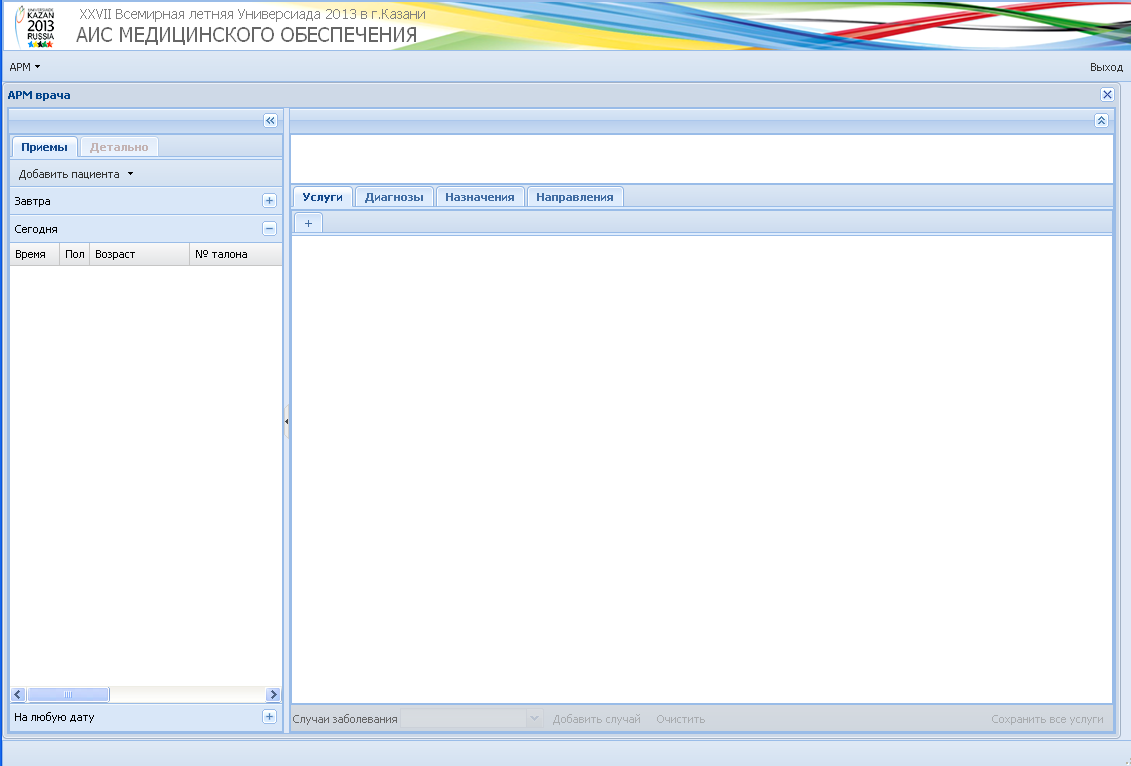Switch to the Приемы tab
This screenshot has height=766, width=1131.
[x=44, y=146]
